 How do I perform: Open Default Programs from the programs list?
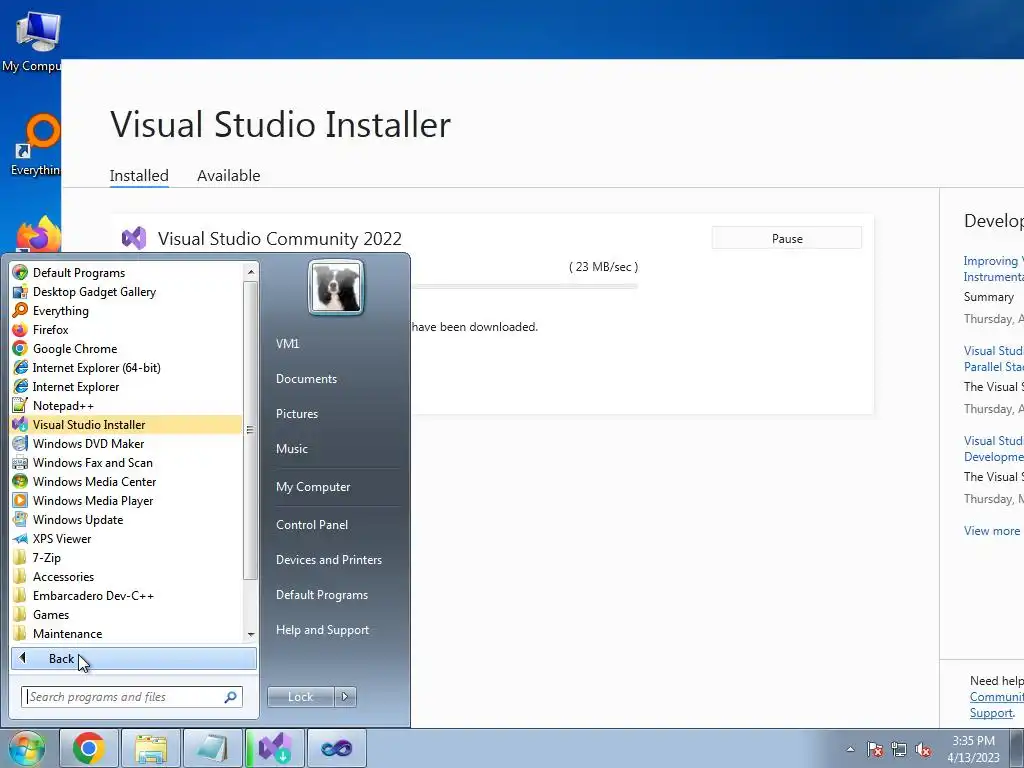[126, 273]
